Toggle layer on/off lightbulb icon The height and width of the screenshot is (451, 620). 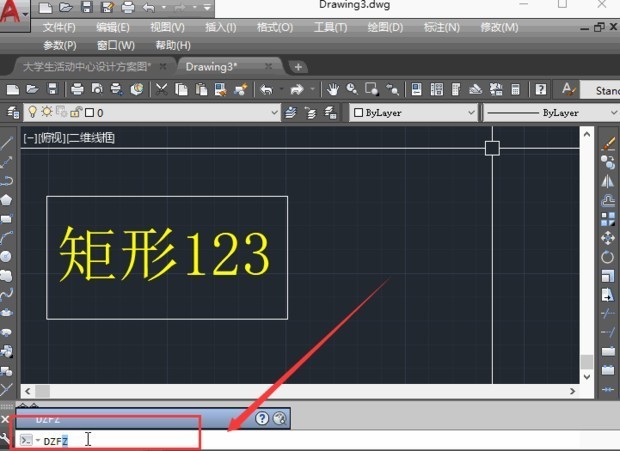[x=31, y=113]
